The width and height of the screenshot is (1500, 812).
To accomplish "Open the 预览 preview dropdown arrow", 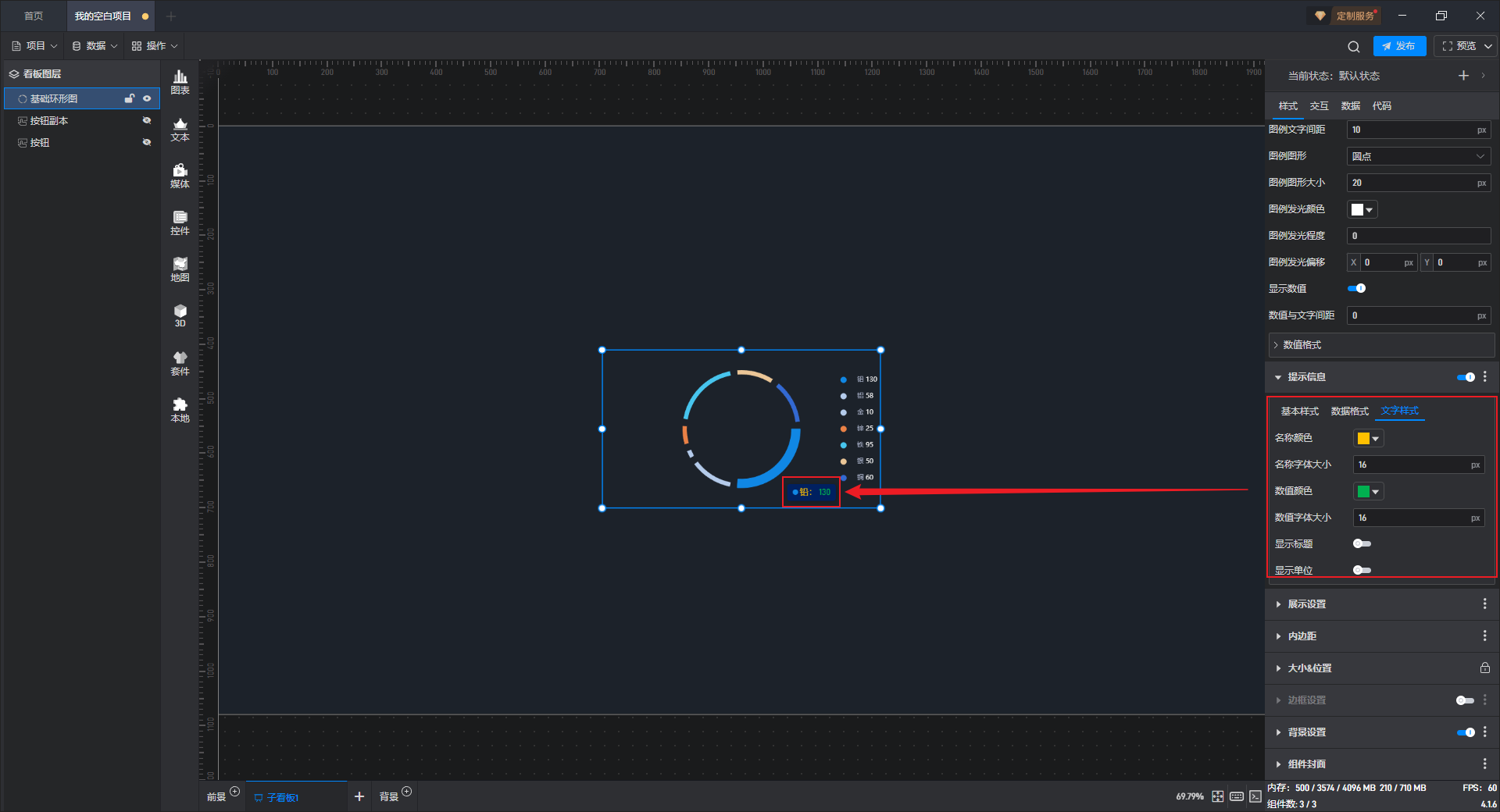I will tap(1488, 46).
